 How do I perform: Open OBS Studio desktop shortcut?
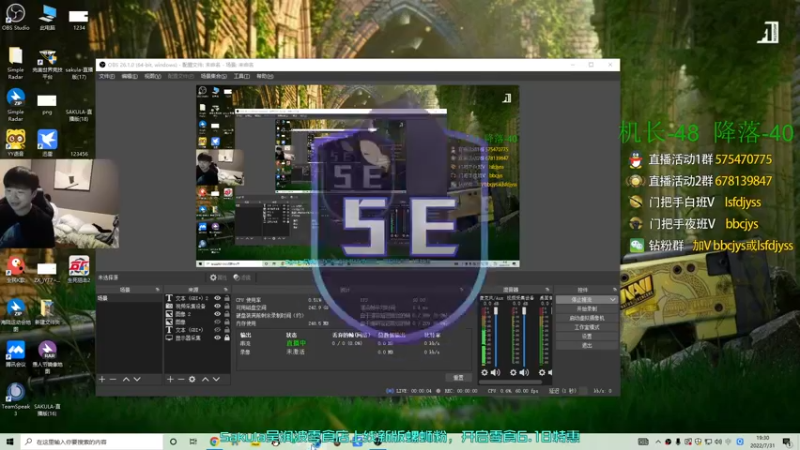(15, 17)
